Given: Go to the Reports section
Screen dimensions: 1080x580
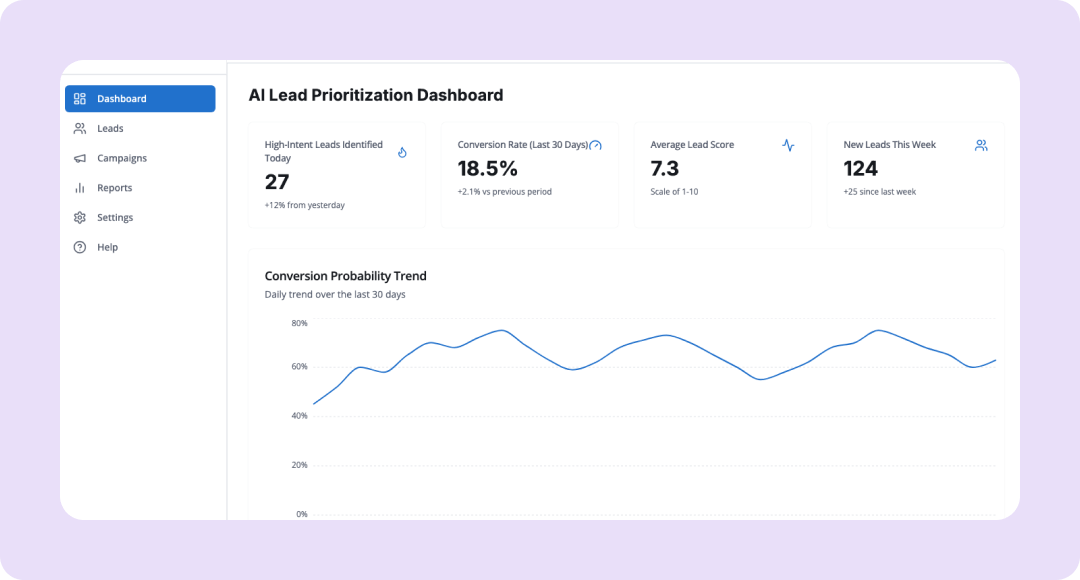Looking at the screenshot, I should coord(114,188).
